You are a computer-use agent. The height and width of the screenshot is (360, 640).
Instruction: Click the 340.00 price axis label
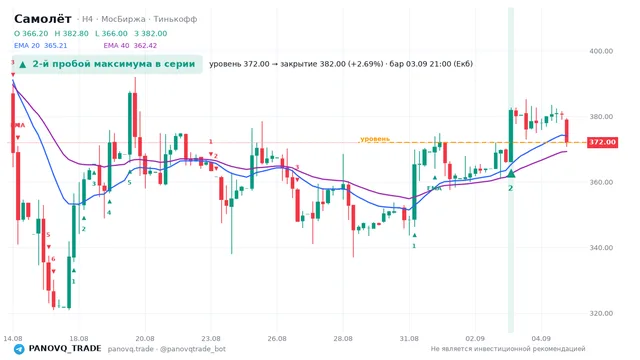click(x=601, y=248)
